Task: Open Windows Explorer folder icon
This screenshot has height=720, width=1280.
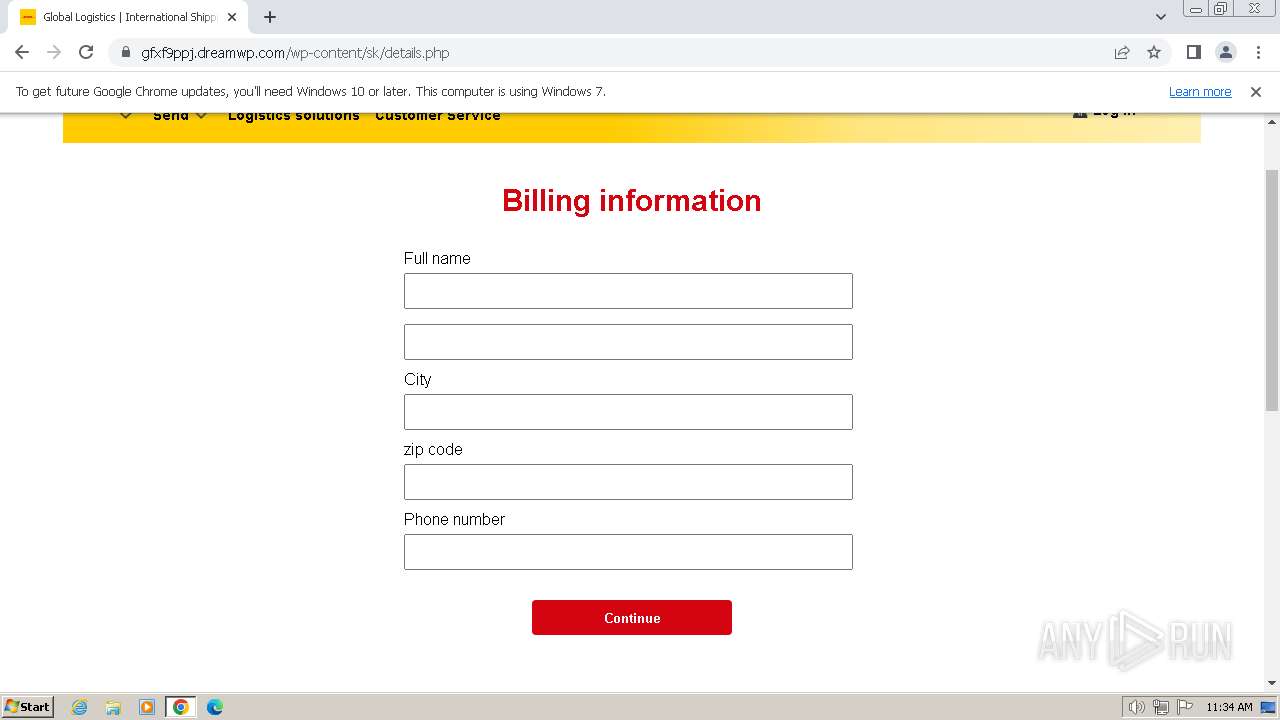Action: point(113,707)
